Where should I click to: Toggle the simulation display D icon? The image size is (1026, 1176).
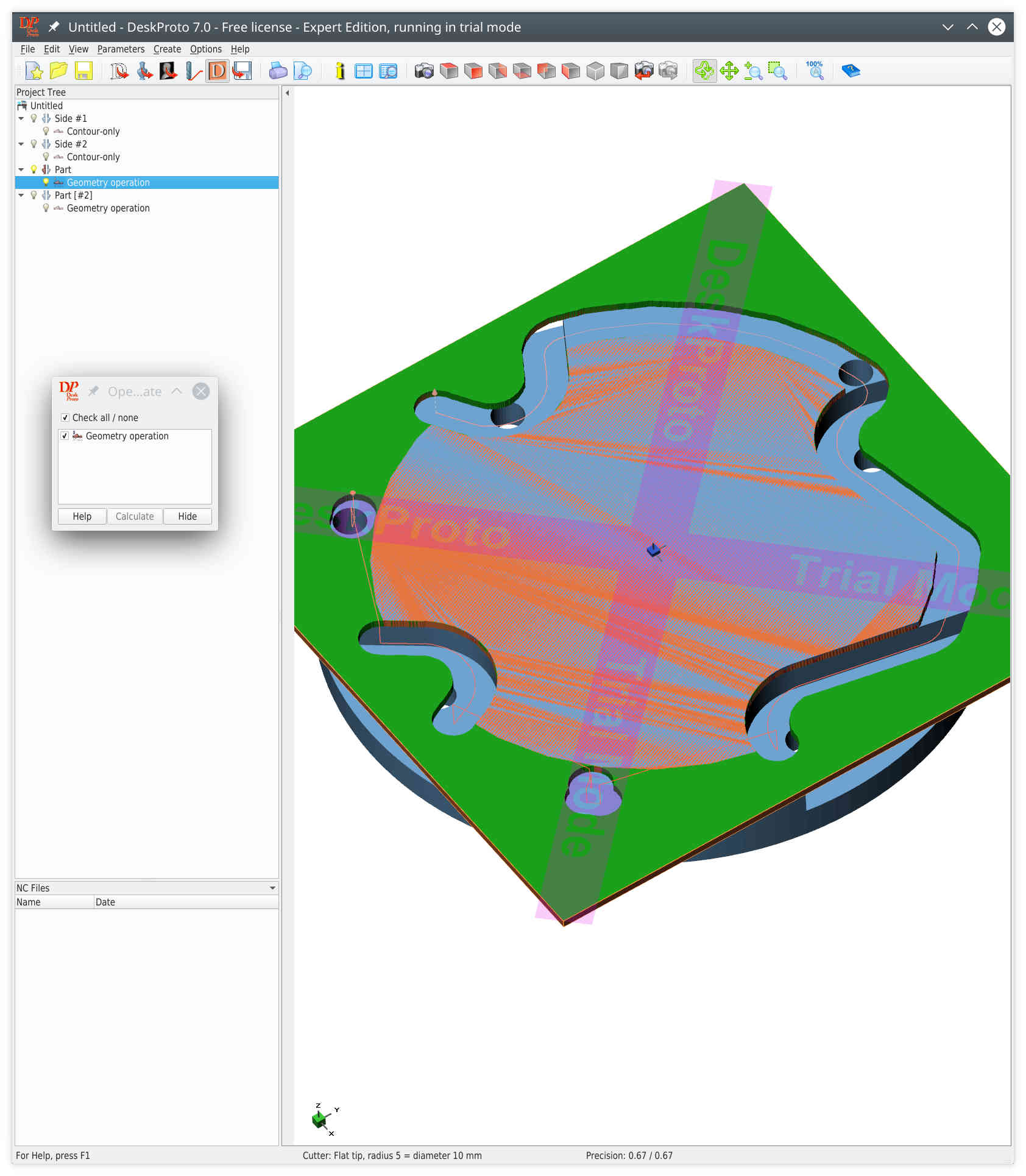[218, 71]
